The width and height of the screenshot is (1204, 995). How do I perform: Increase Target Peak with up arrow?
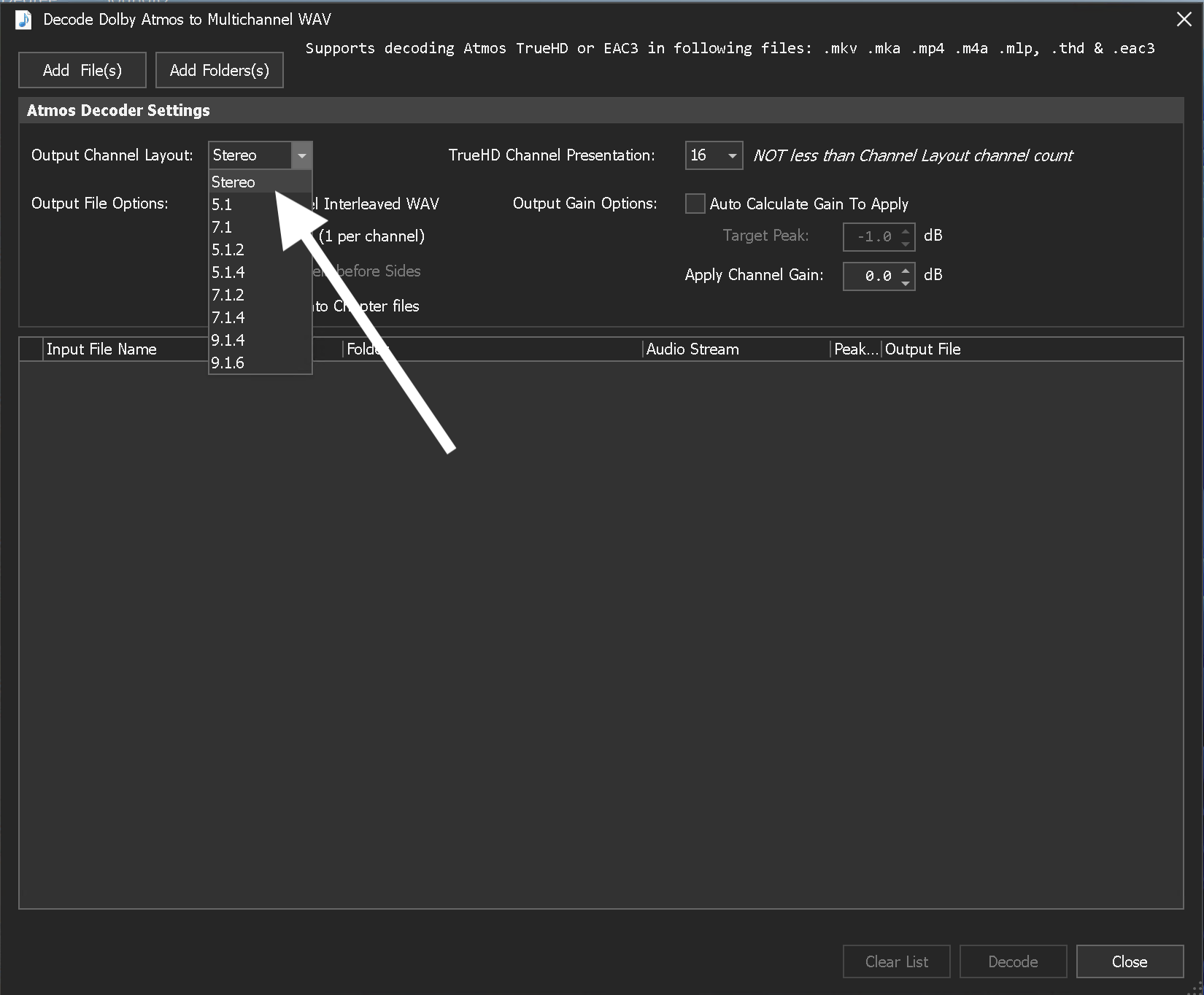(906, 231)
